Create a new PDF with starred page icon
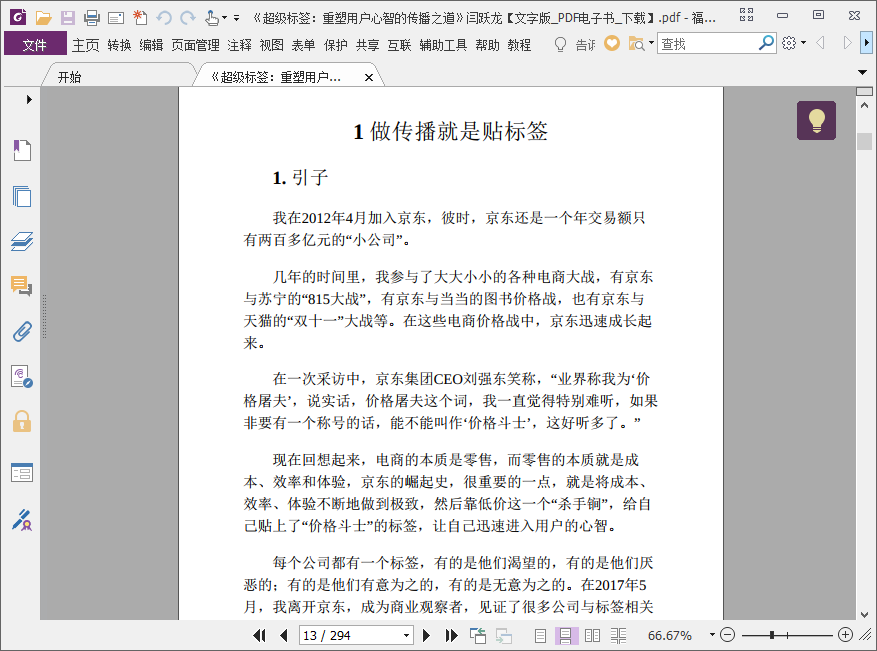 click(140, 18)
